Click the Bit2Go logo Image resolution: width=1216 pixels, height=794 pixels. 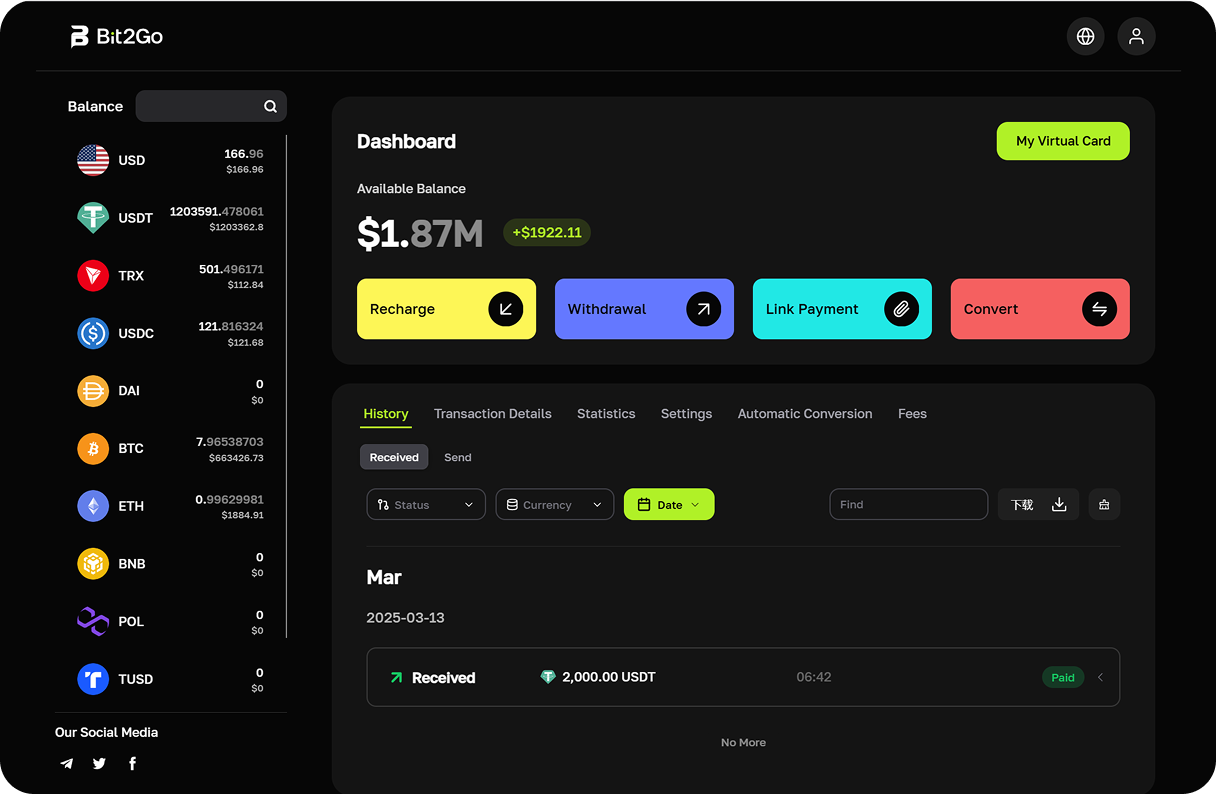point(116,37)
